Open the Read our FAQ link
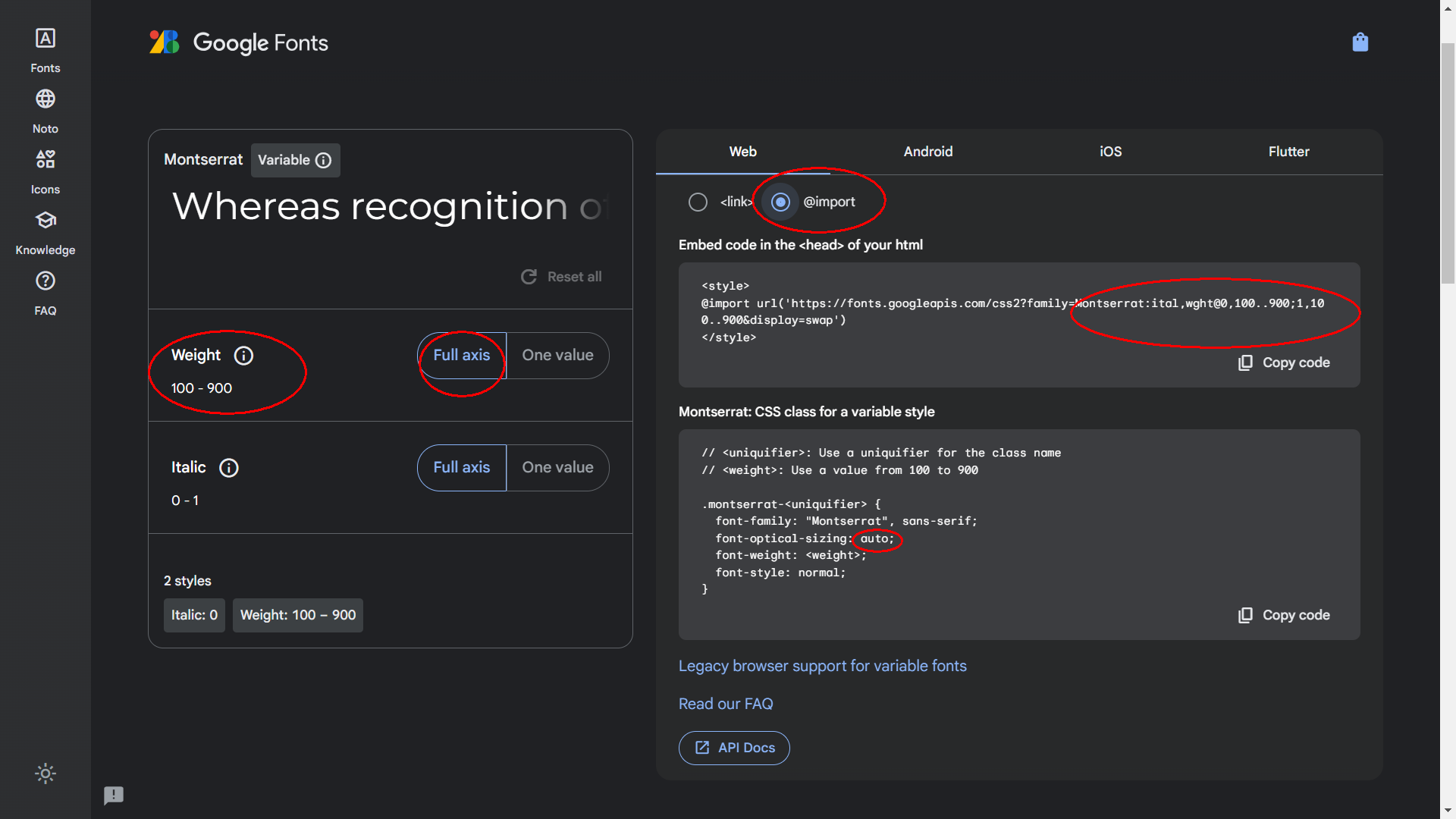Screen dimensions: 1456x819 click(726, 704)
